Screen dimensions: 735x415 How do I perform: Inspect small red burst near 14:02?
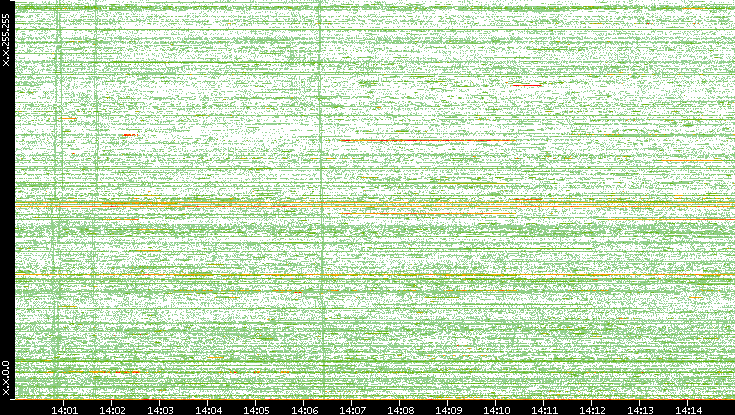point(131,135)
